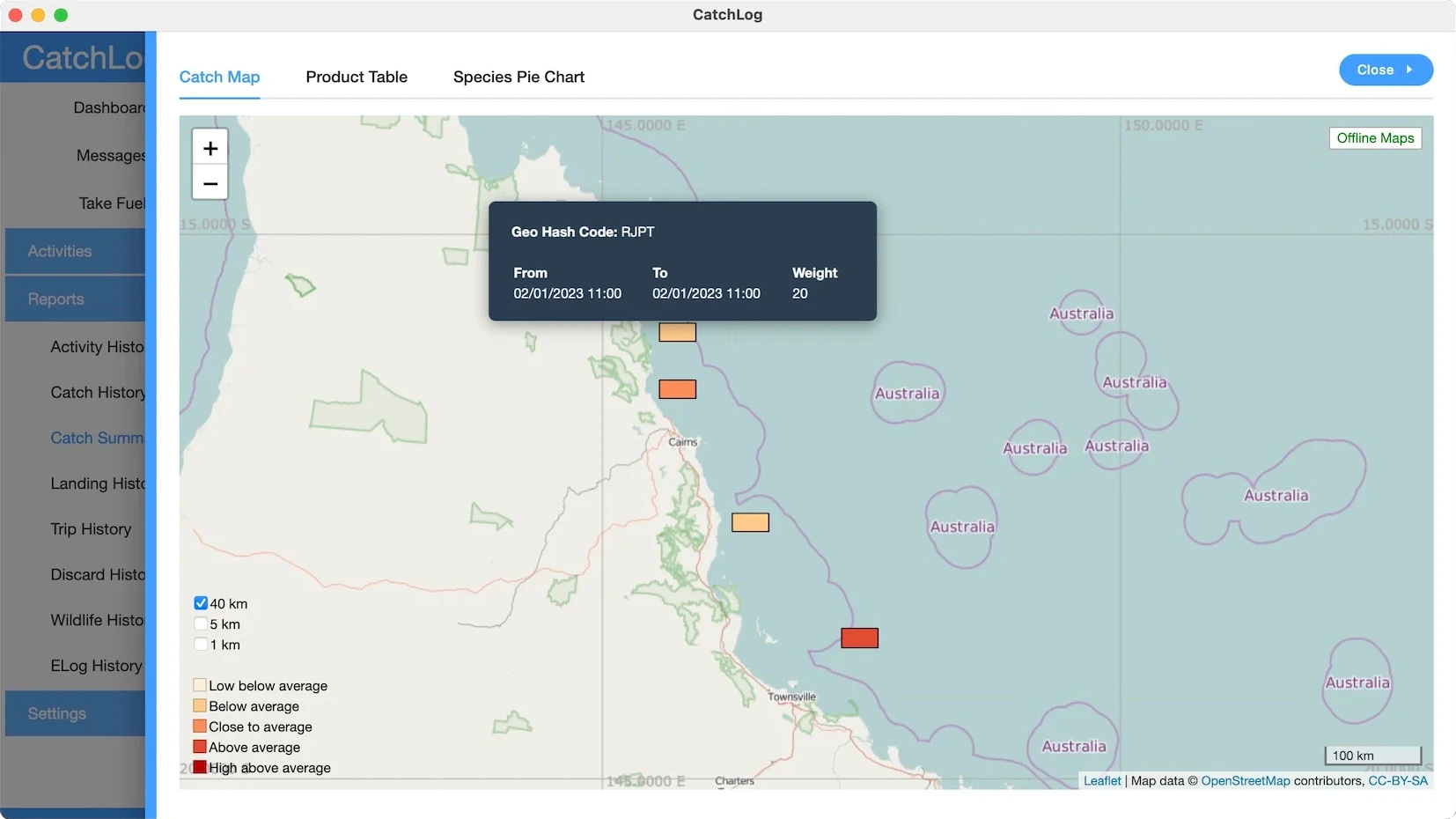Zoom out of the catch map
The image size is (1456, 819).
coord(210,183)
